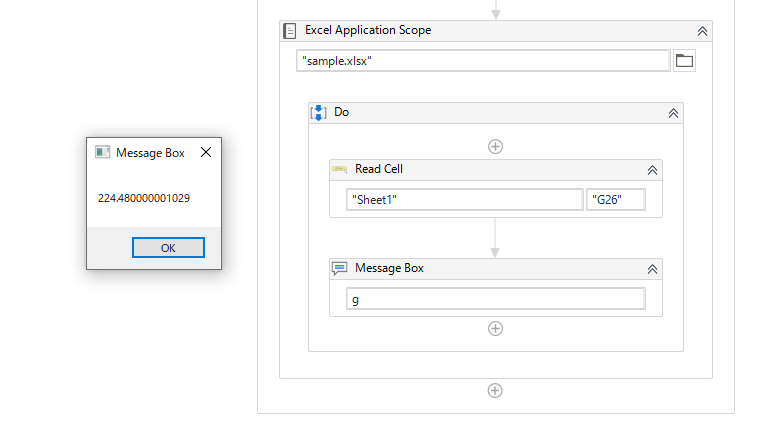This screenshot has height=438, width=763.
Task: Click the Message Box activity speech icon
Action: tap(339, 268)
